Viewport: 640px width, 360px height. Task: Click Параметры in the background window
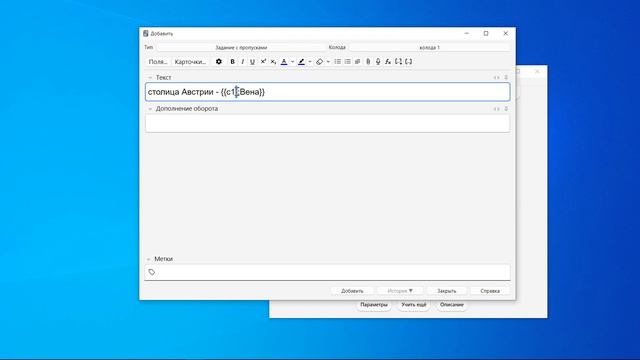[x=374, y=305]
